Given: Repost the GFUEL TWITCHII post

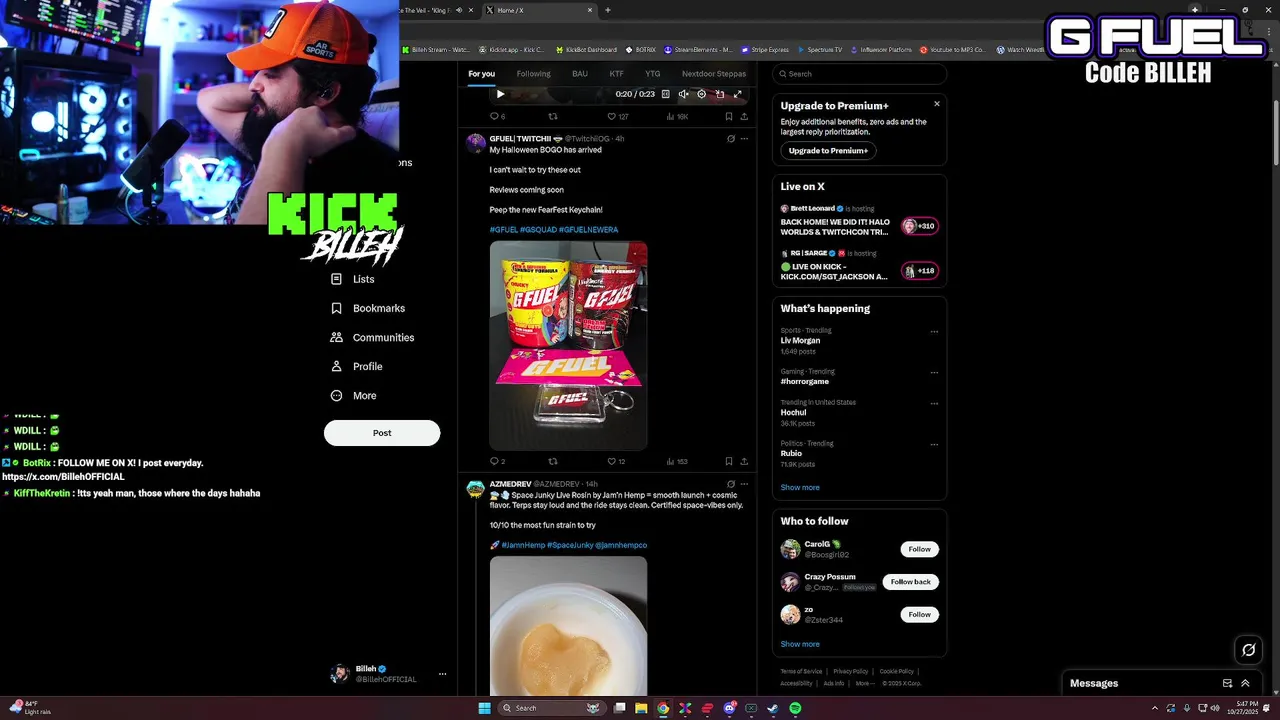Looking at the screenshot, I should [553, 461].
